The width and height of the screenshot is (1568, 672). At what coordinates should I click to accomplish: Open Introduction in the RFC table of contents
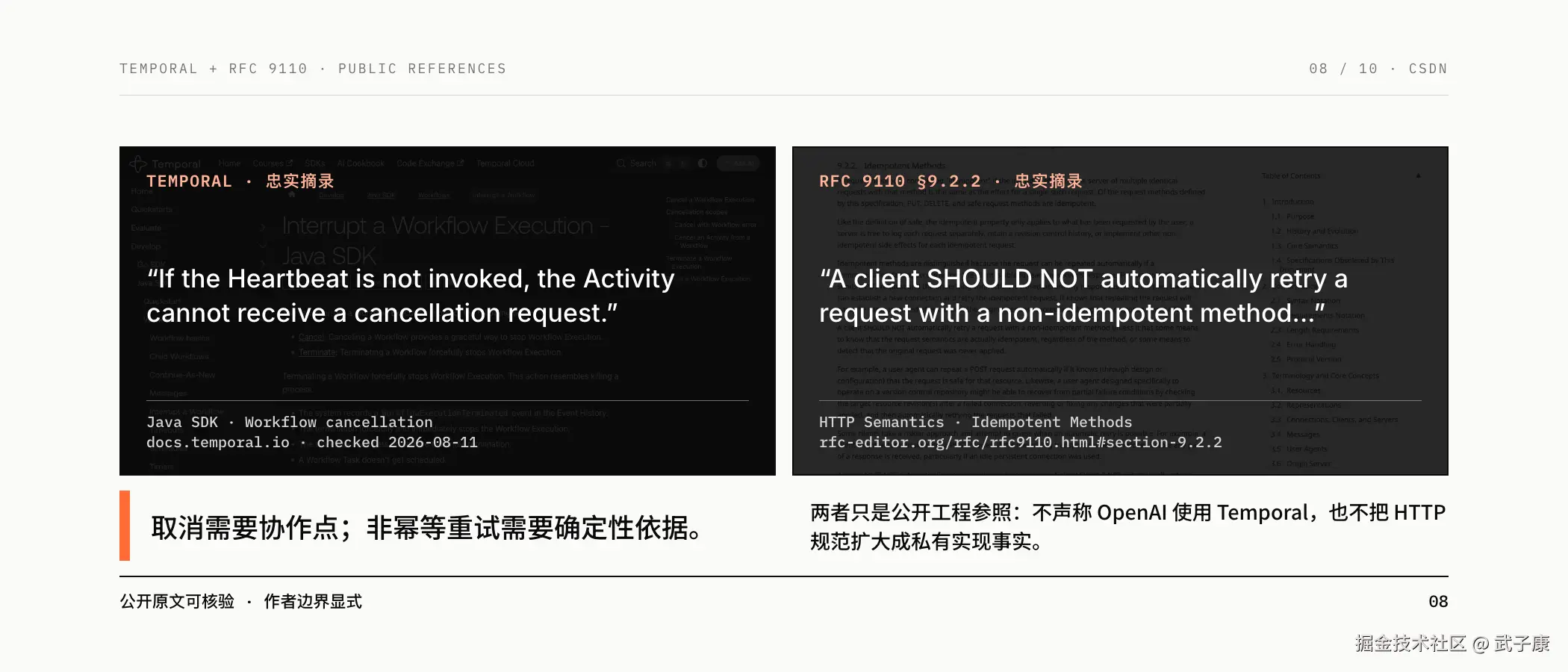[1292, 202]
